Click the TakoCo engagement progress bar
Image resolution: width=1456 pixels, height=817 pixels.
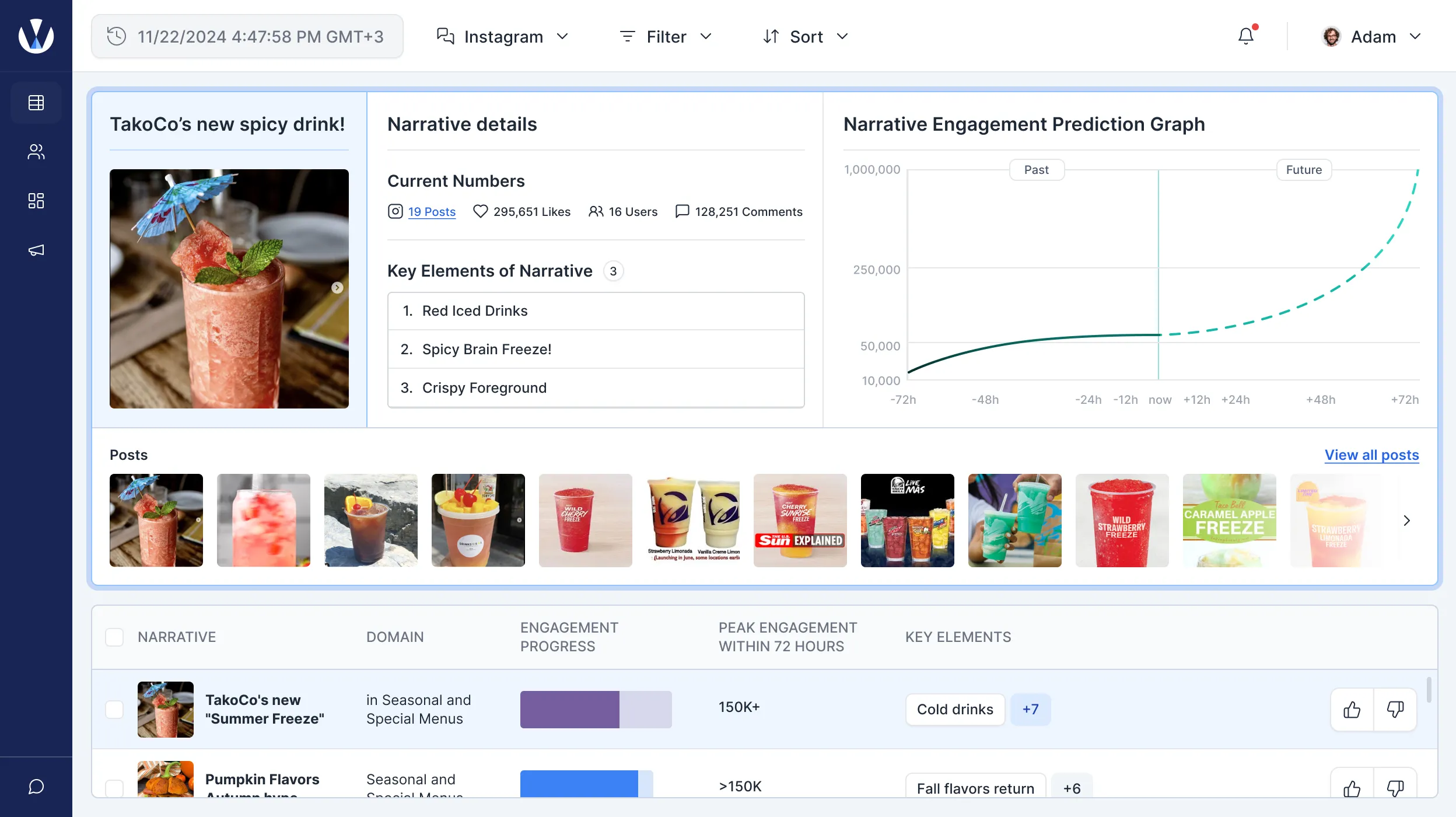596,710
